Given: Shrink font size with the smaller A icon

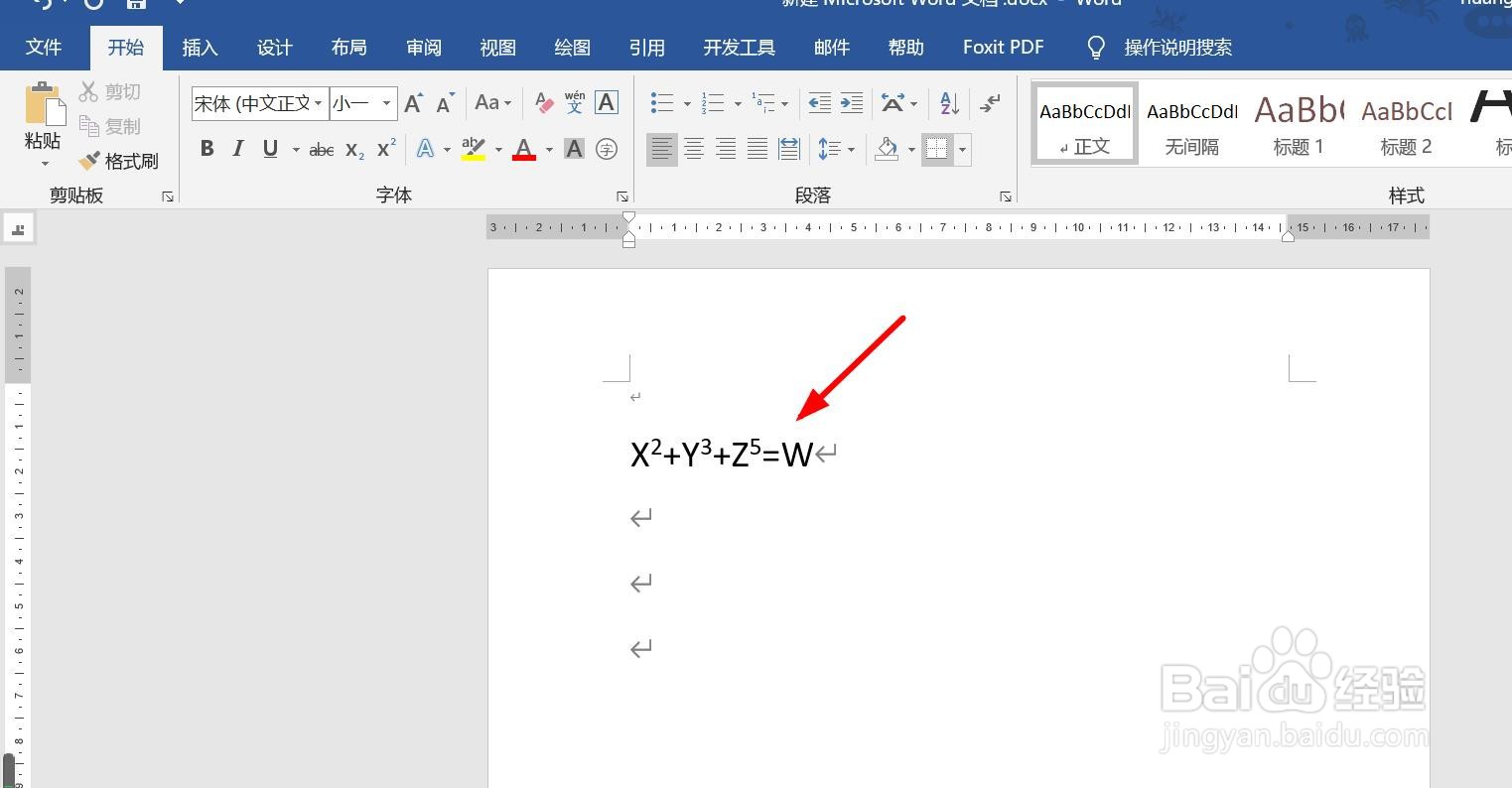Looking at the screenshot, I should [x=446, y=102].
